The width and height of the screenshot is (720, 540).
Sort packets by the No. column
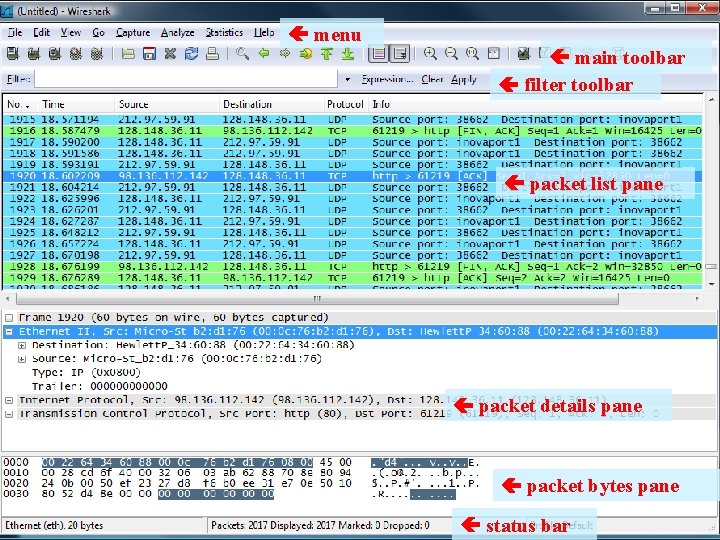pyautogui.click(x=20, y=104)
